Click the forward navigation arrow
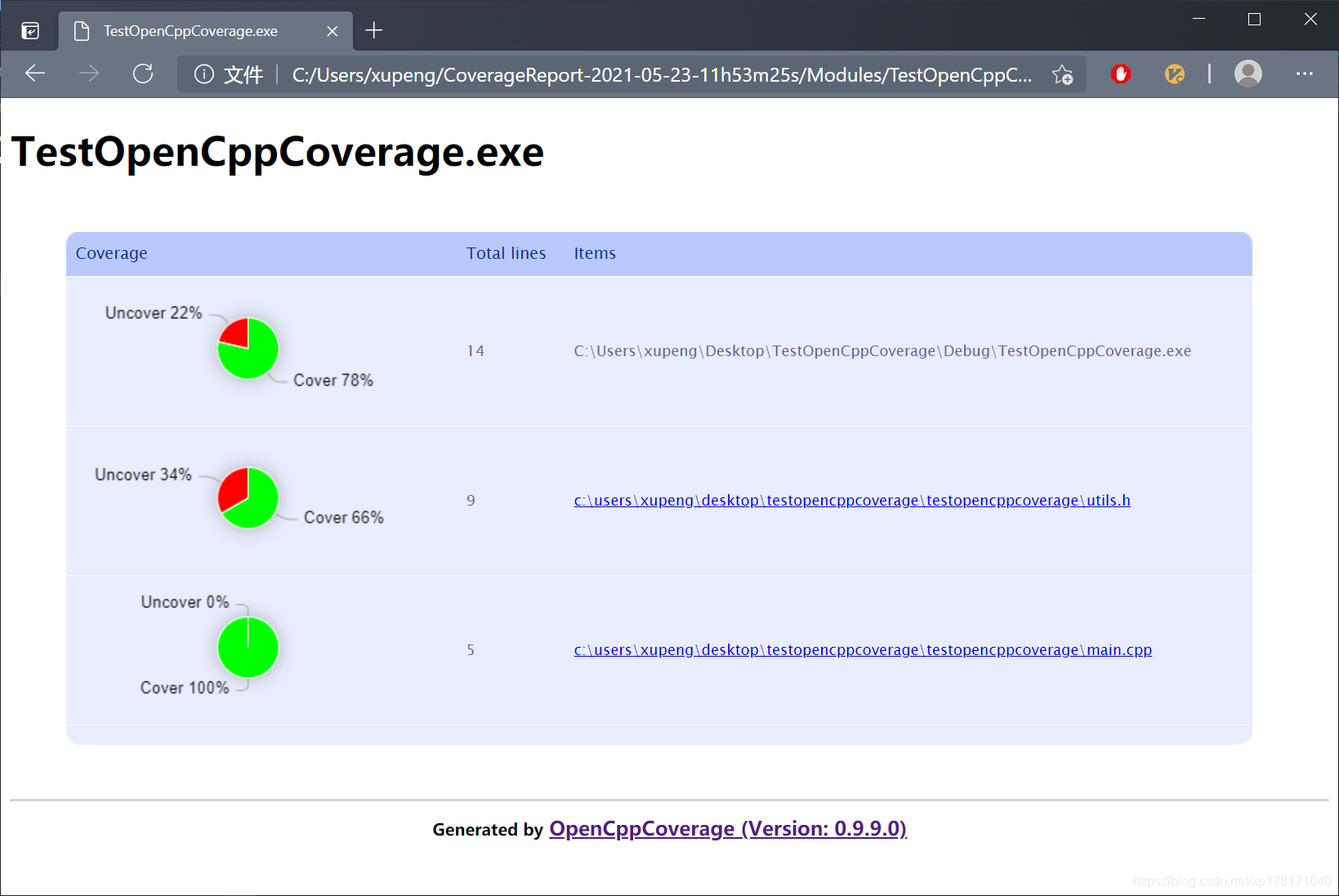The image size is (1339, 896). click(x=88, y=74)
